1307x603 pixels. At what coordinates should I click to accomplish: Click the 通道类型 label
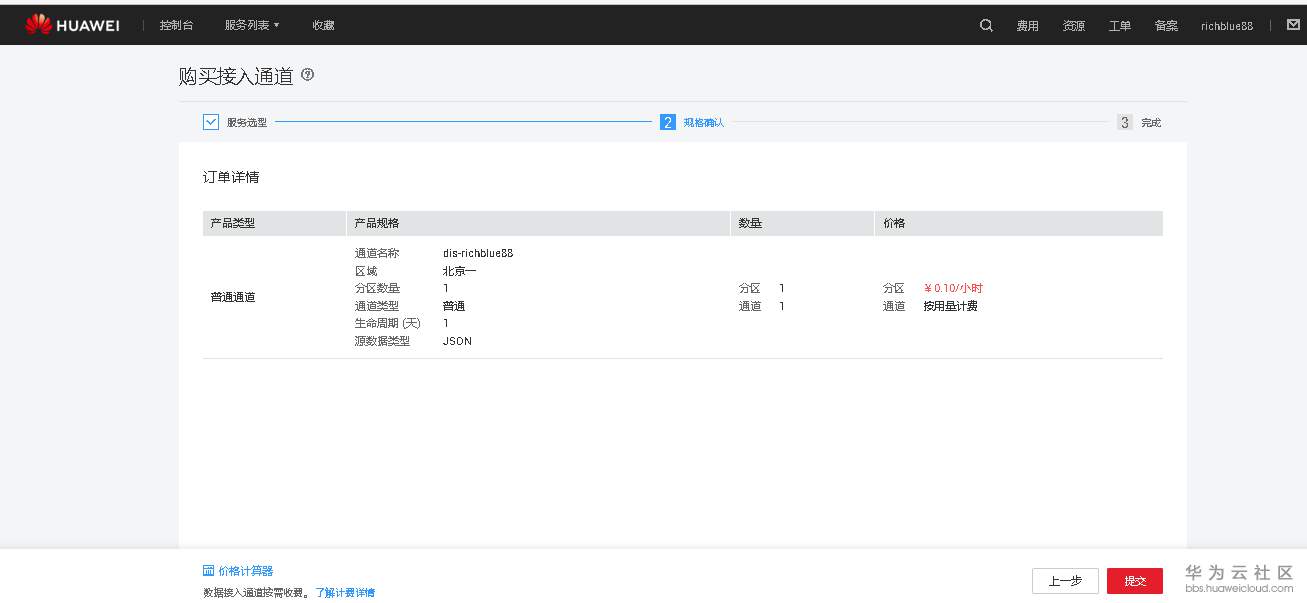tap(377, 306)
